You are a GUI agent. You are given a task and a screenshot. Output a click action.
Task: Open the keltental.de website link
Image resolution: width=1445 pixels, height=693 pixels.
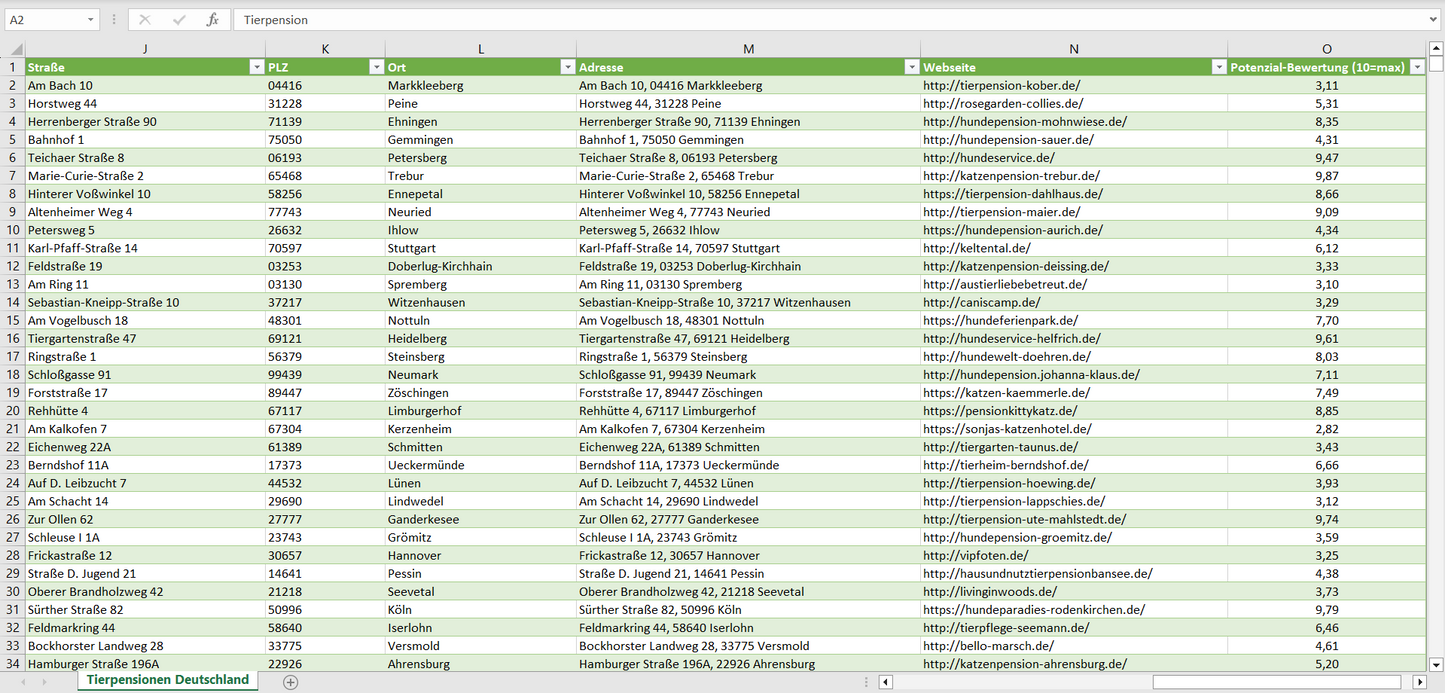pos(976,248)
